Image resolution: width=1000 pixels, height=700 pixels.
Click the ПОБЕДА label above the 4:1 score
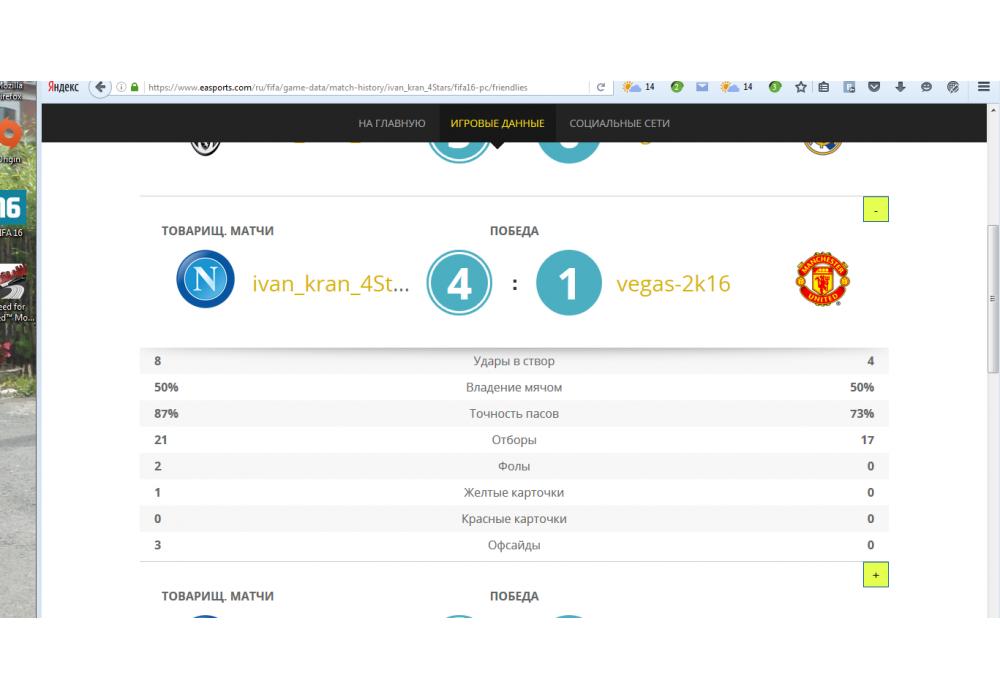pyautogui.click(x=514, y=231)
